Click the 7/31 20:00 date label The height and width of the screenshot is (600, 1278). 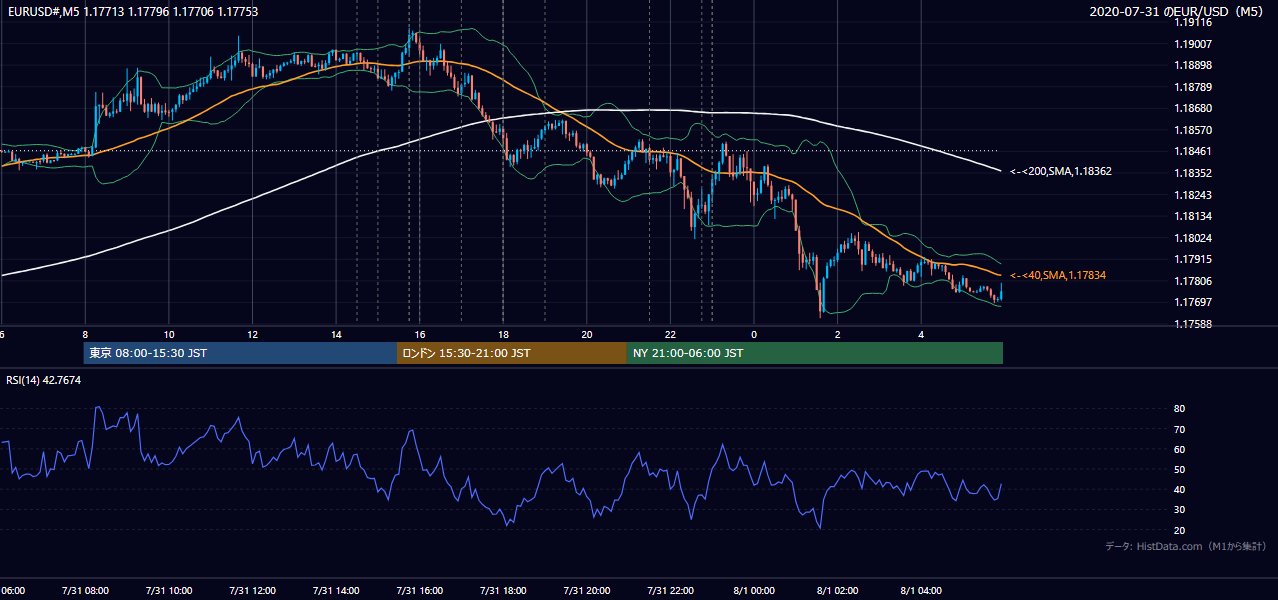587,590
